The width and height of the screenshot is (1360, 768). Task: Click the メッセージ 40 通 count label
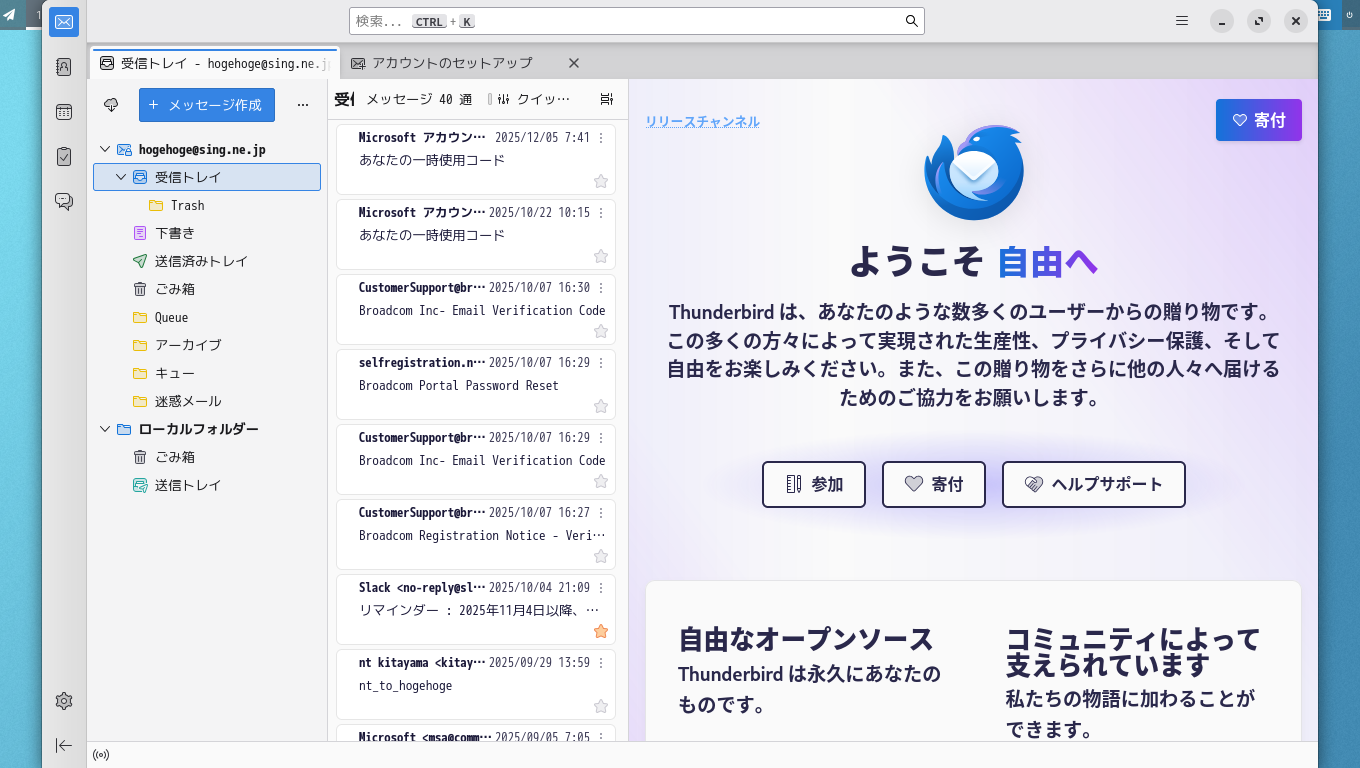pos(419,99)
